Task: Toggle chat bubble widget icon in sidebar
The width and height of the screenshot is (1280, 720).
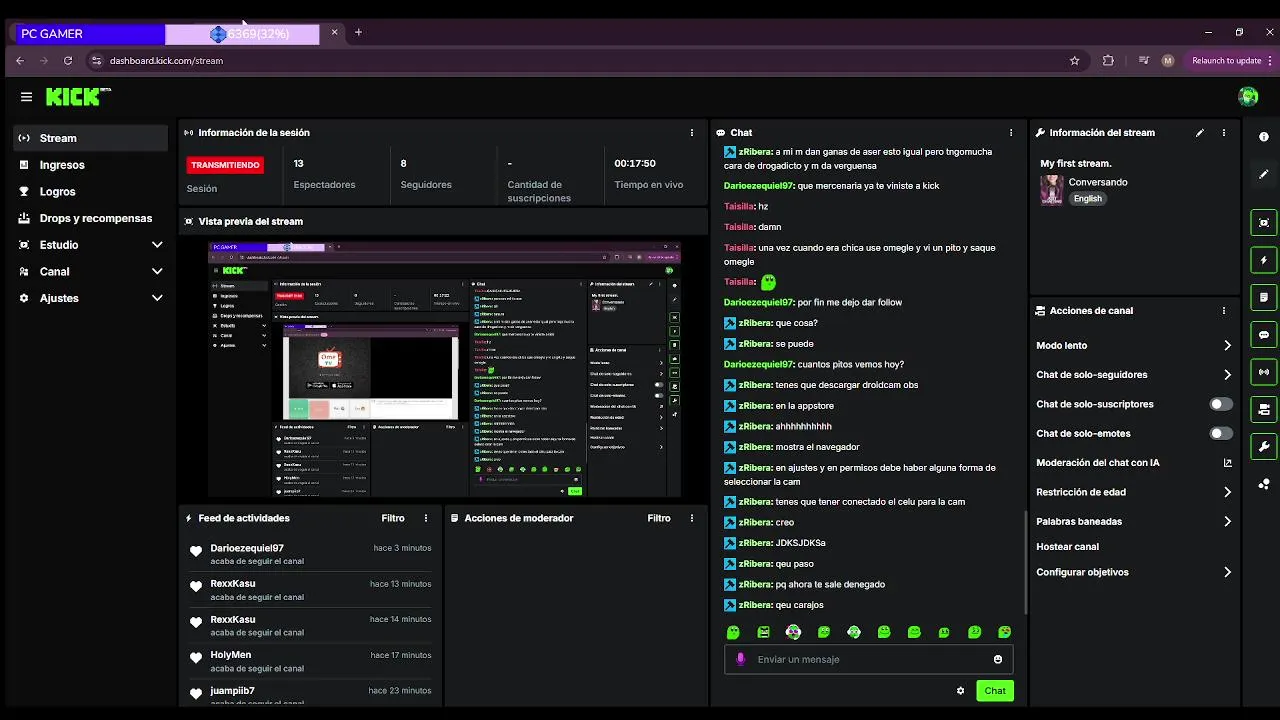Action: pos(1264,335)
